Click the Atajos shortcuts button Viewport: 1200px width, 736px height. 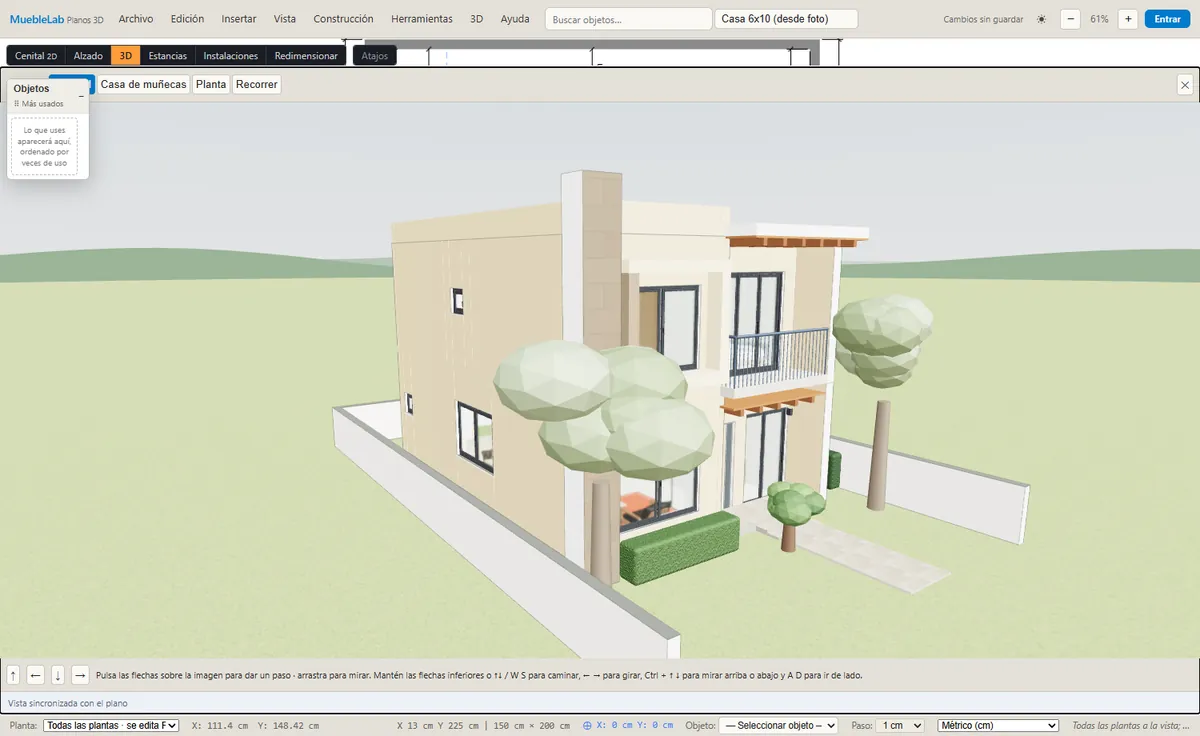pos(375,56)
